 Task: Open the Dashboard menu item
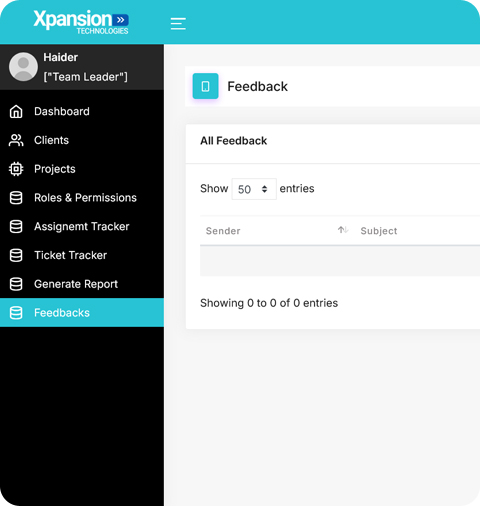pos(82,111)
